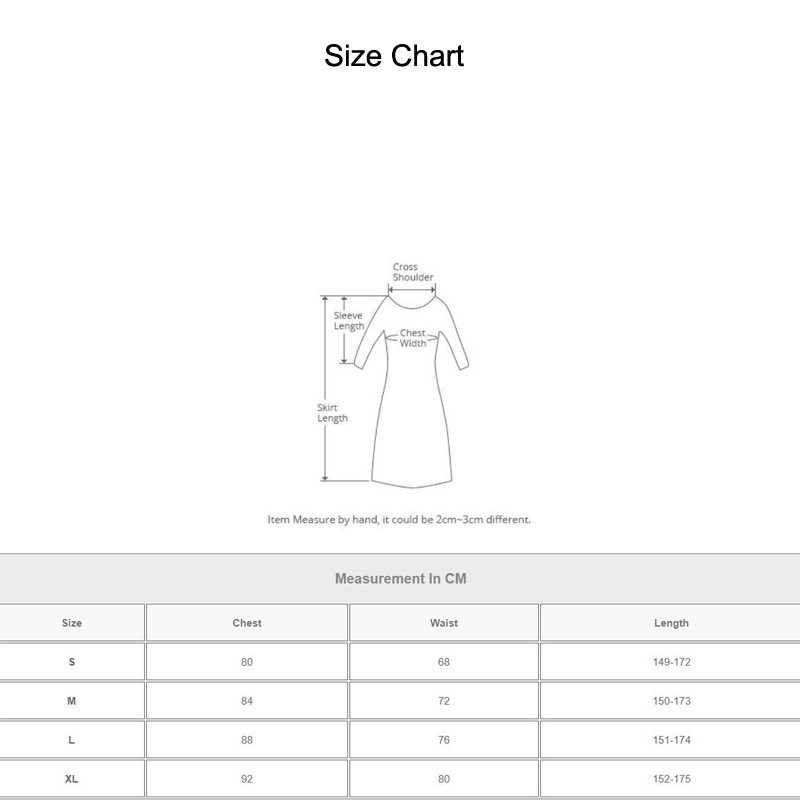The image size is (800, 800).
Task: Select chest value 80 for size S
Action: (246, 661)
